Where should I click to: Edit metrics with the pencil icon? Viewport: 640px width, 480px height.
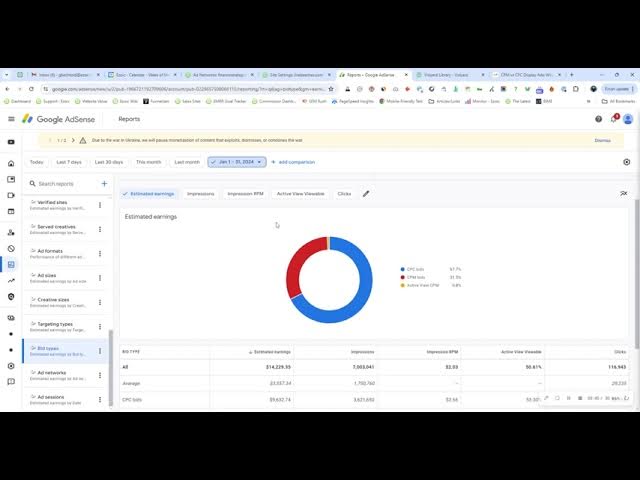[x=366, y=194]
